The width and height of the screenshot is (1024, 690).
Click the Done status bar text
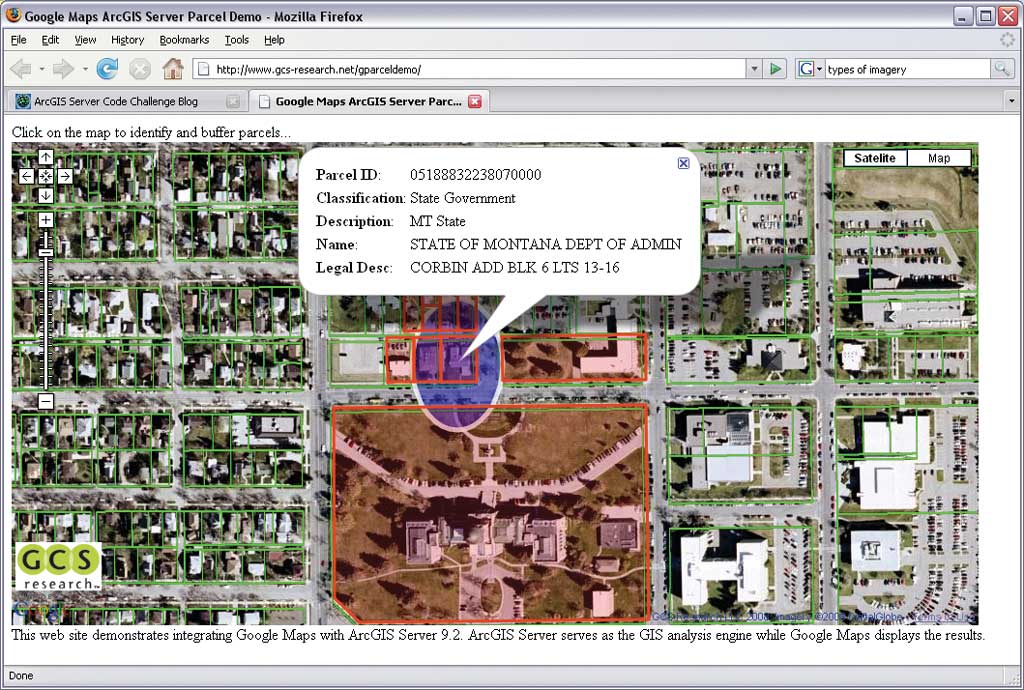tap(21, 676)
